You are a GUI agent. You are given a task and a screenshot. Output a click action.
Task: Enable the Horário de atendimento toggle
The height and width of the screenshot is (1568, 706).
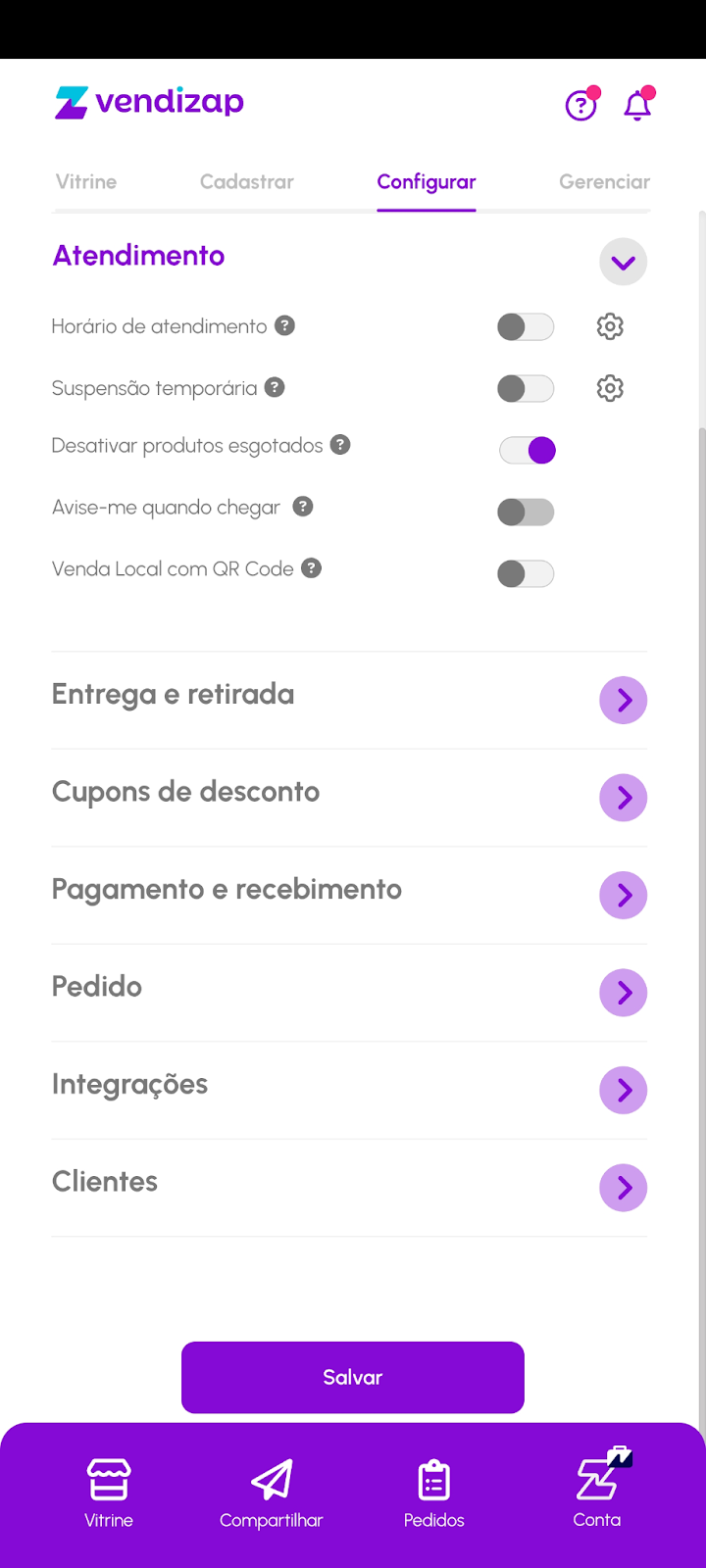click(526, 326)
